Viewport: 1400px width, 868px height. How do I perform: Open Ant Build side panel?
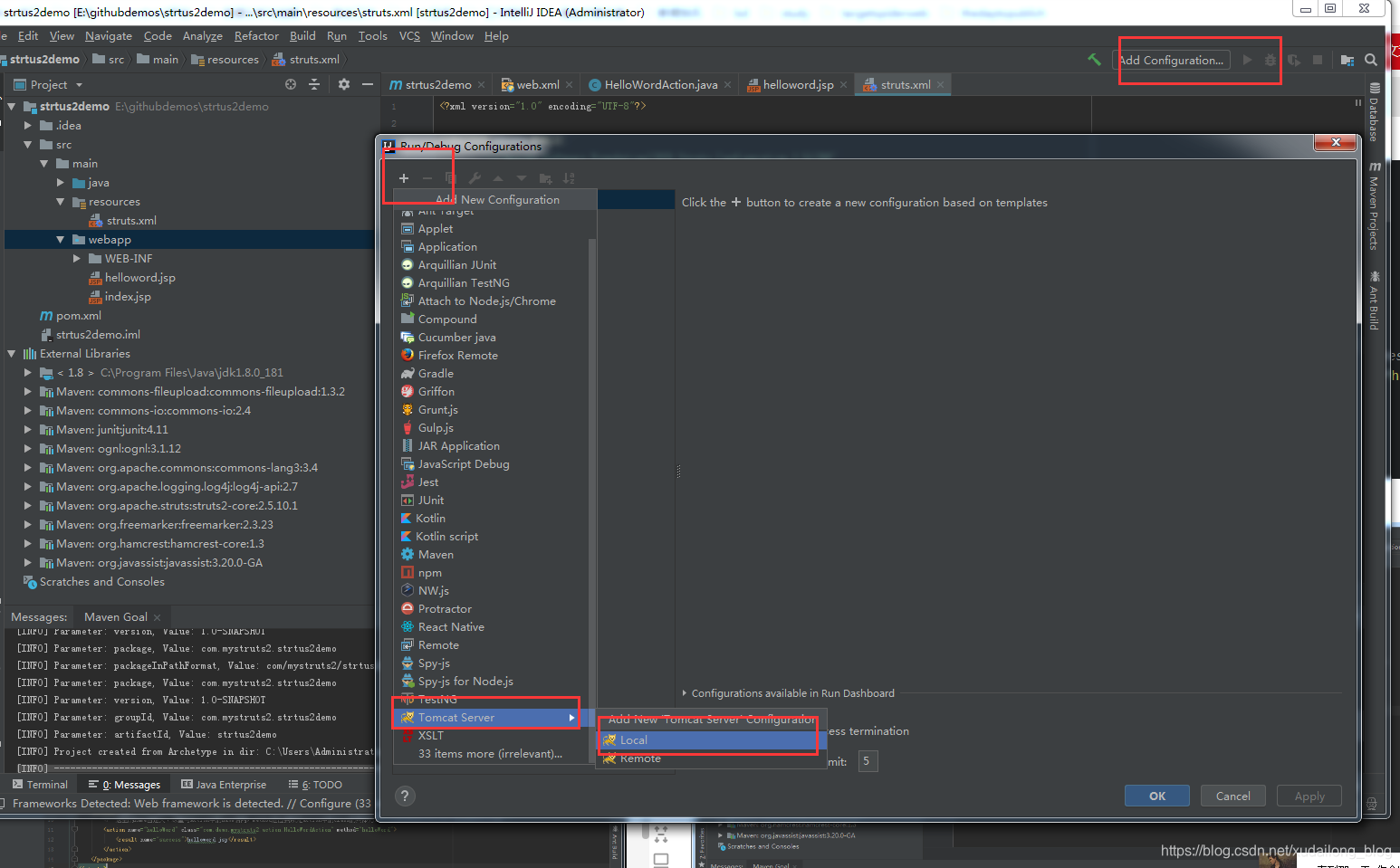tap(1374, 300)
